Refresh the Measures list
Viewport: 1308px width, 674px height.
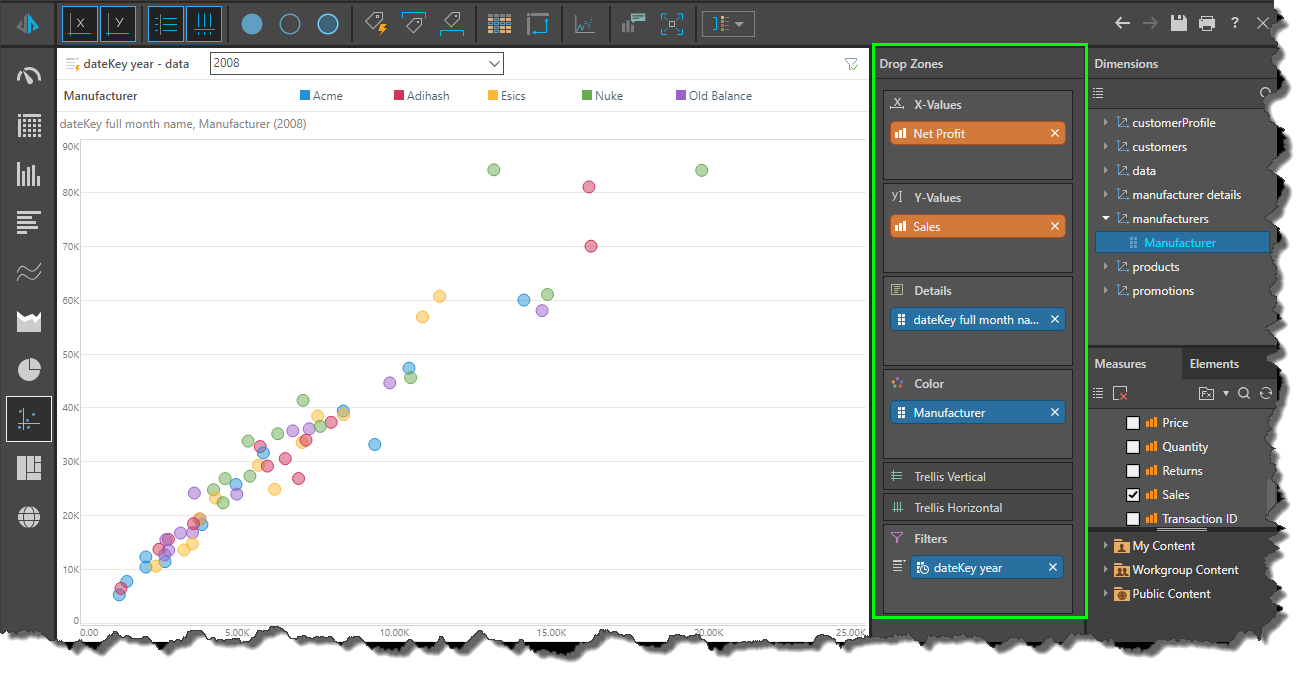point(1266,393)
